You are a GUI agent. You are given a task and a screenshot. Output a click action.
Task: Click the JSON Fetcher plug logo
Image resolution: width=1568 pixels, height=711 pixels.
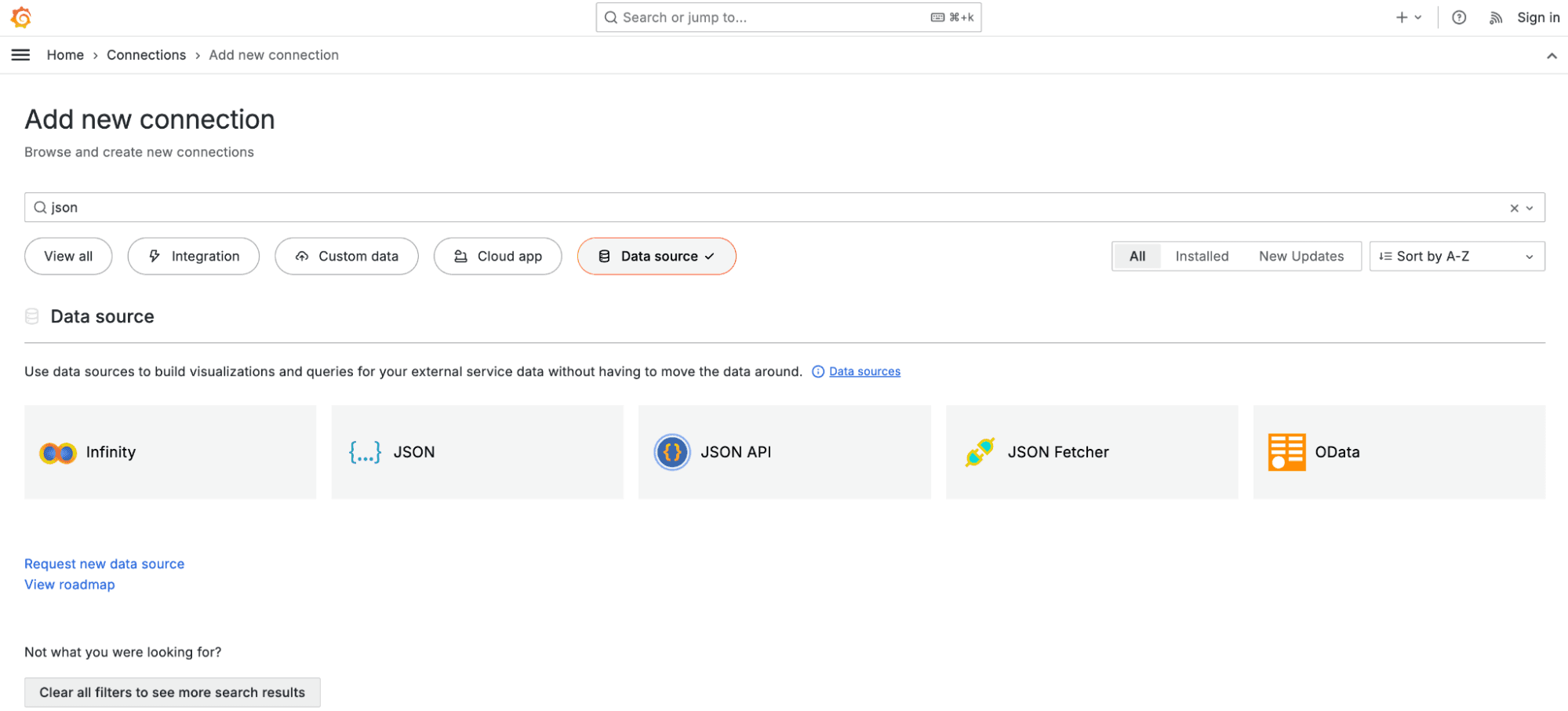[x=980, y=452]
